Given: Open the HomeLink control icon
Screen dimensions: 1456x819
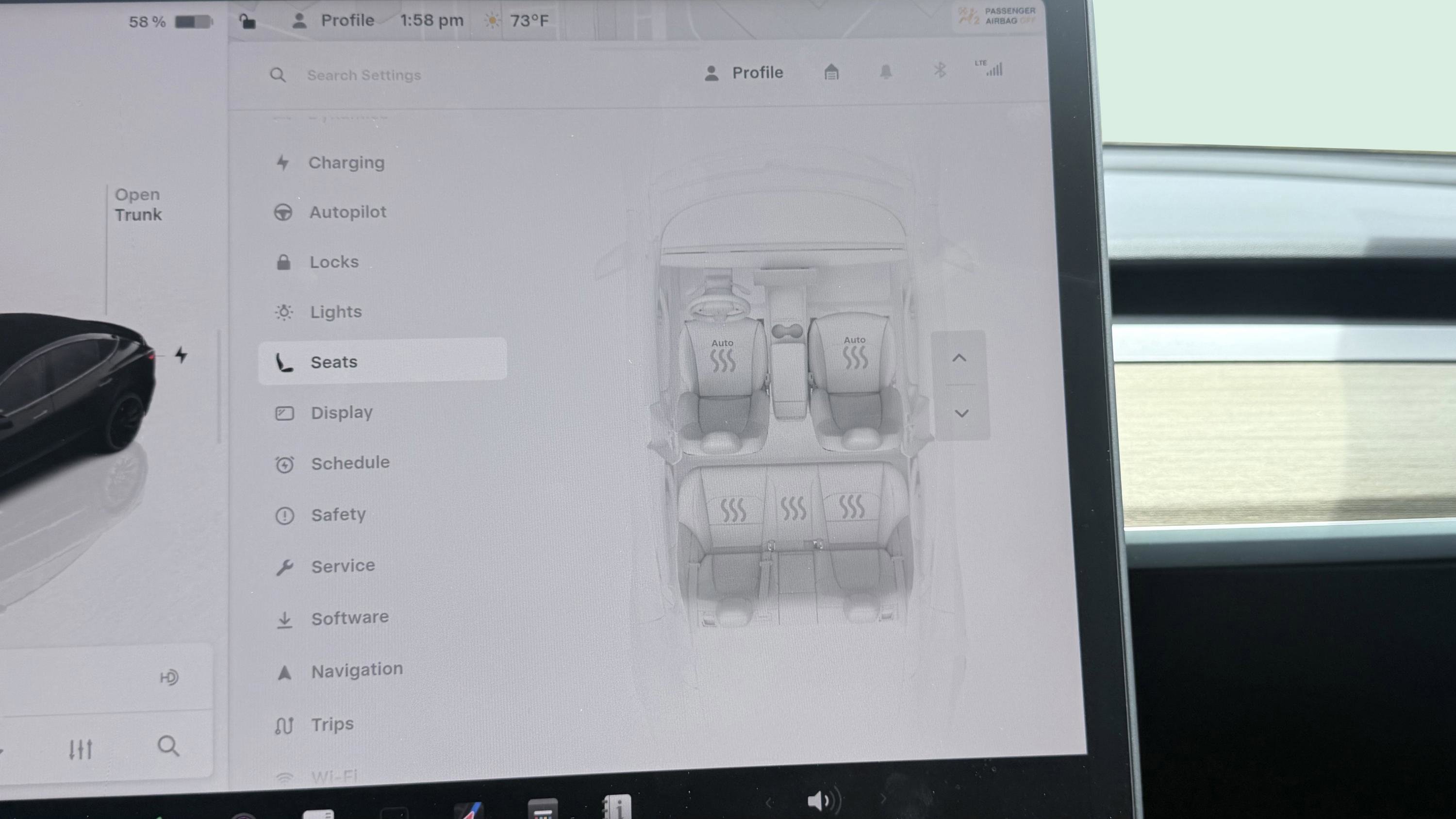Looking at the screenshot, I should click(x=831, y=71).
